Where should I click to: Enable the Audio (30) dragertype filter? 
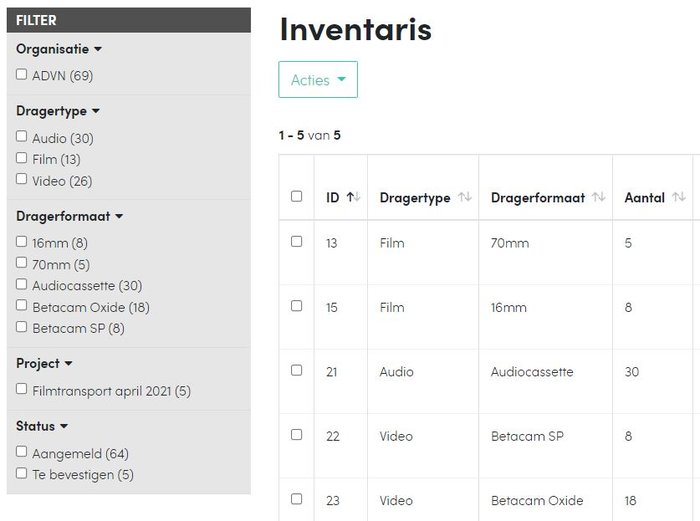(21, 136)
